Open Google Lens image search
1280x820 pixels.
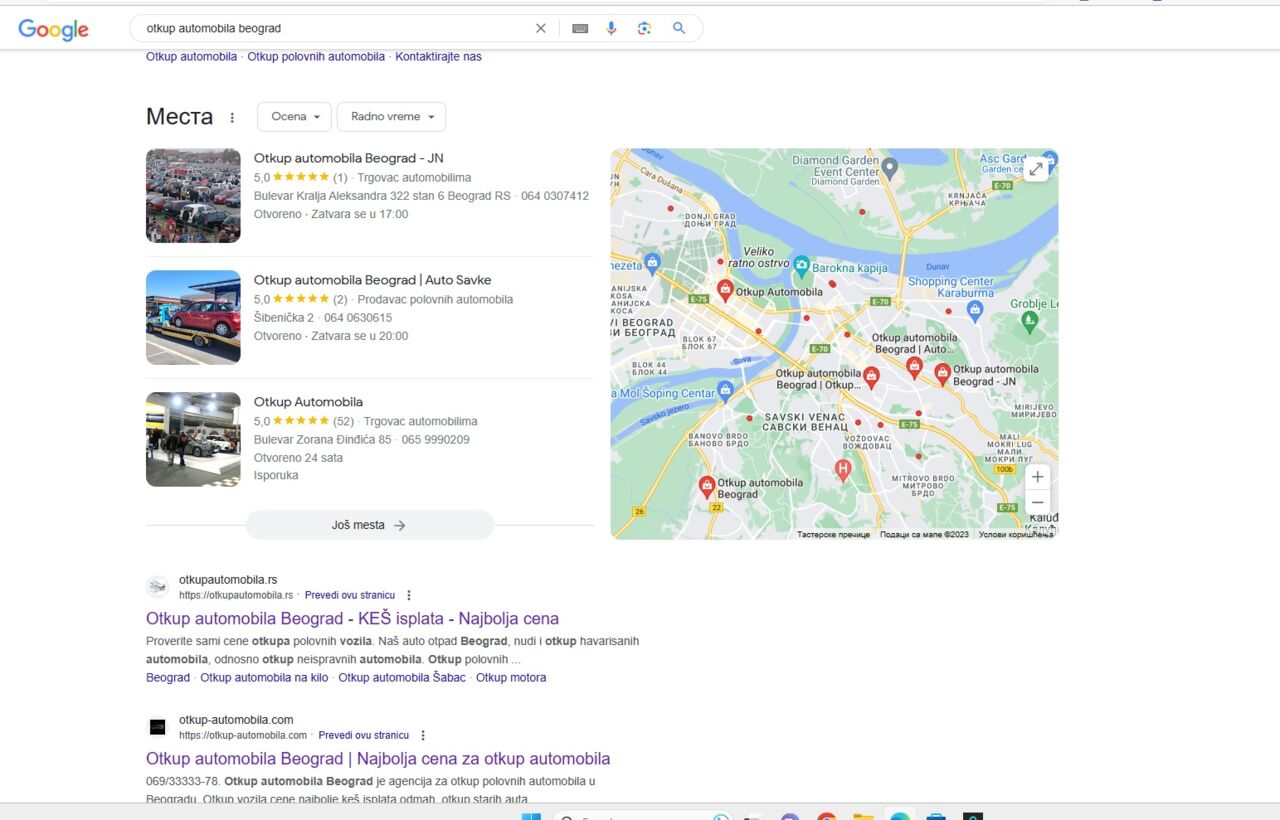(x=645, y=28)
